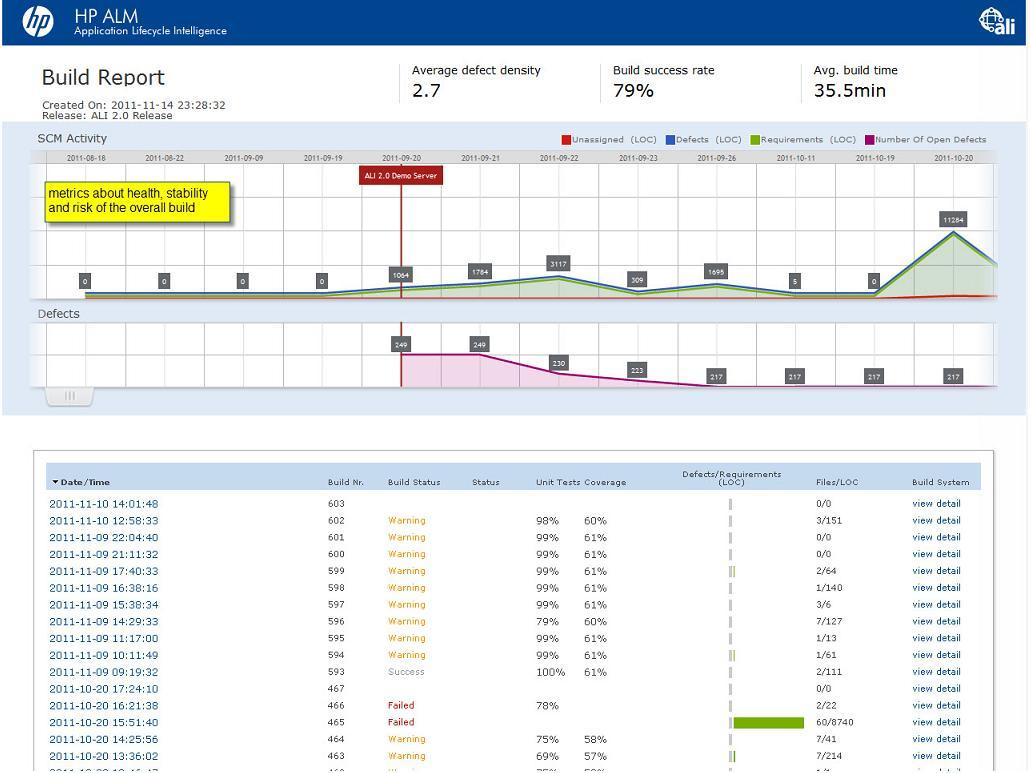
Task: Click the Build Status column header
Action: tap(414, 482)
